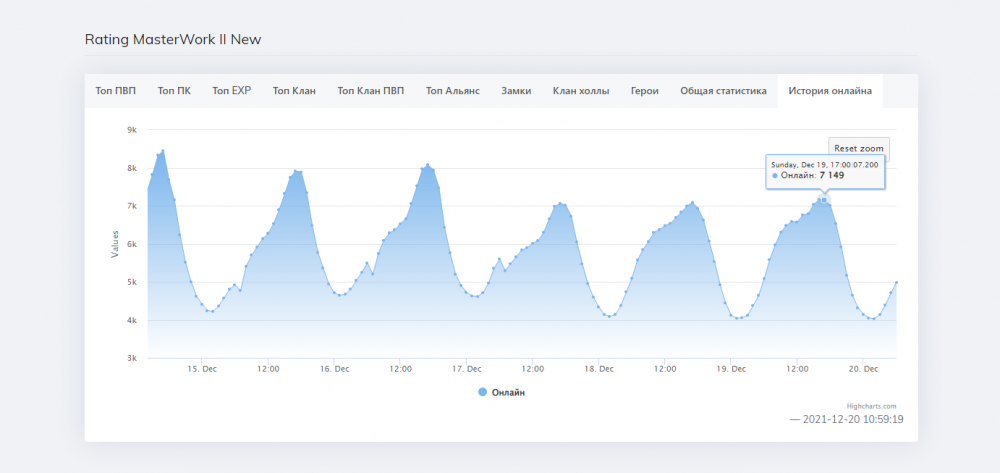Click the 20. Dec x-axis label
1000x473 pixels.
864,368
